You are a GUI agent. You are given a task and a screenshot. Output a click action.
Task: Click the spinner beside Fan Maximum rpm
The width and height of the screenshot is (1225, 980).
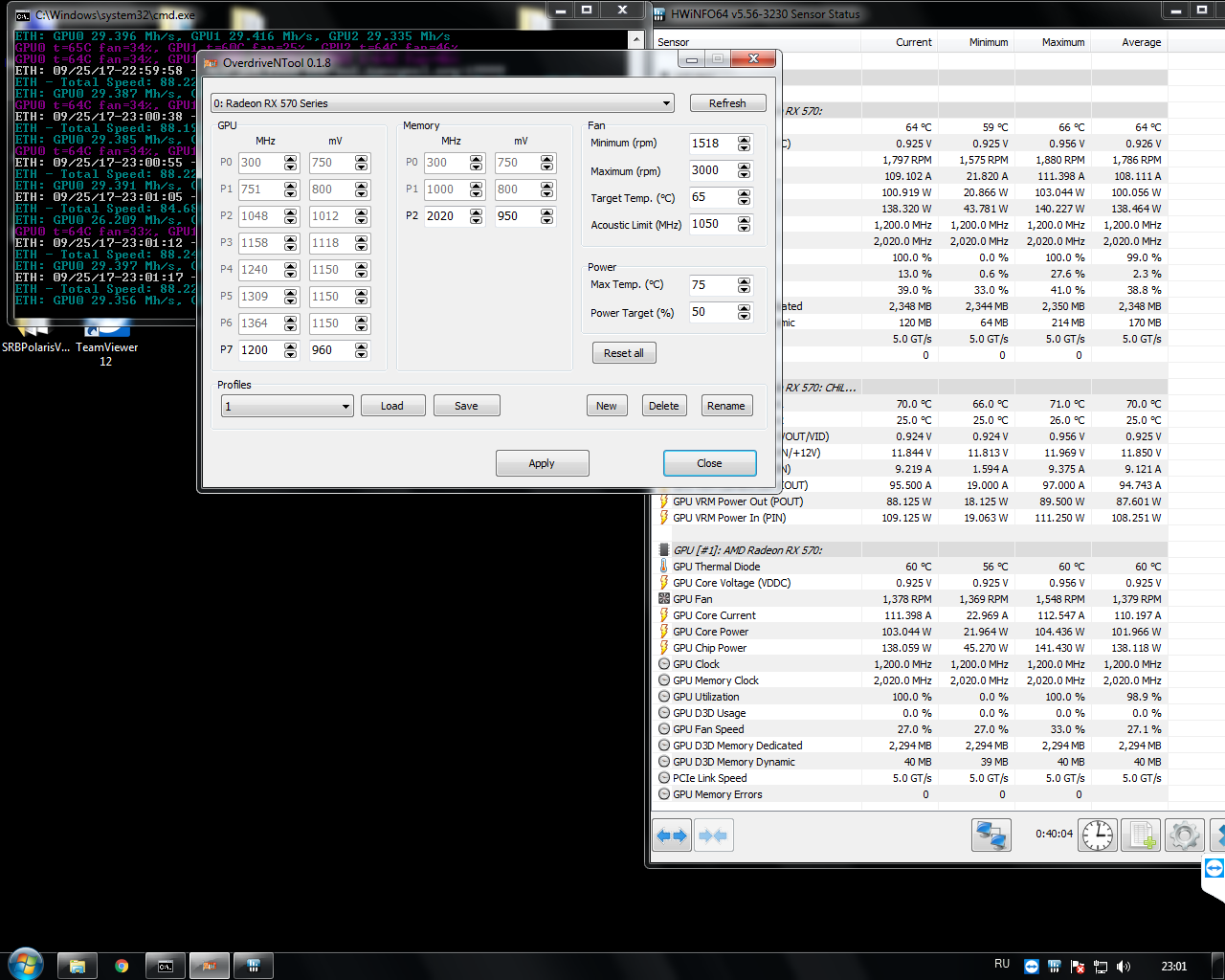click(745, 170)
